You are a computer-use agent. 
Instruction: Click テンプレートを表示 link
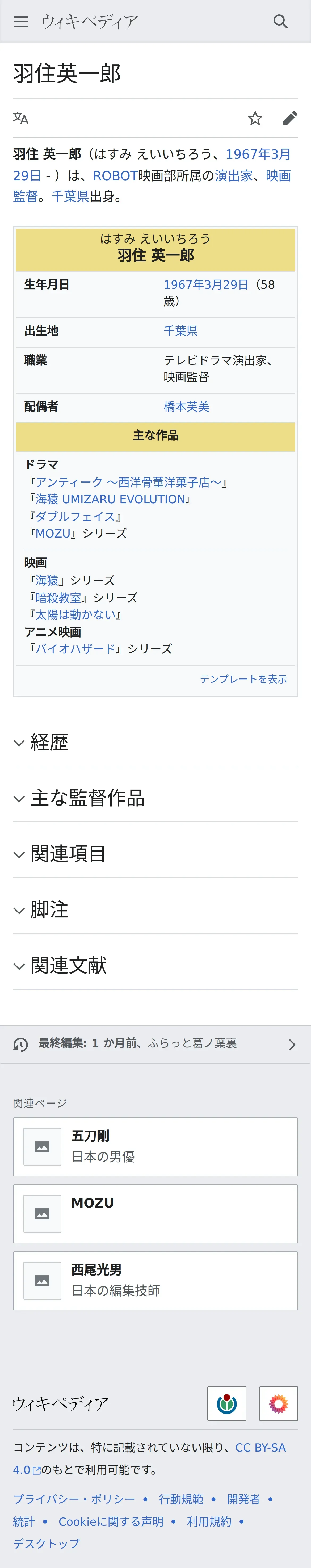click(243, 679)
